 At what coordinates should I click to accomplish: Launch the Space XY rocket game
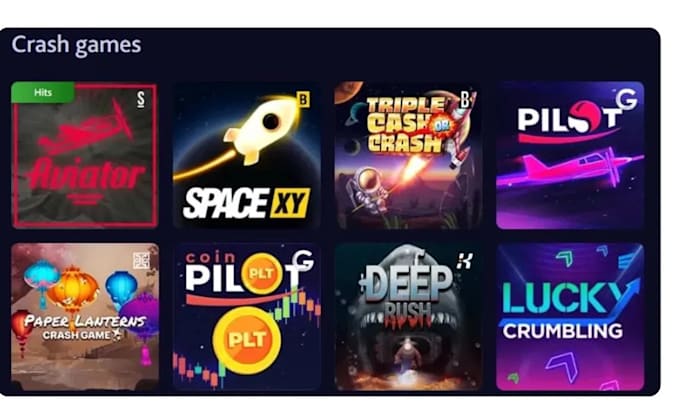click(x=246, y=155)
